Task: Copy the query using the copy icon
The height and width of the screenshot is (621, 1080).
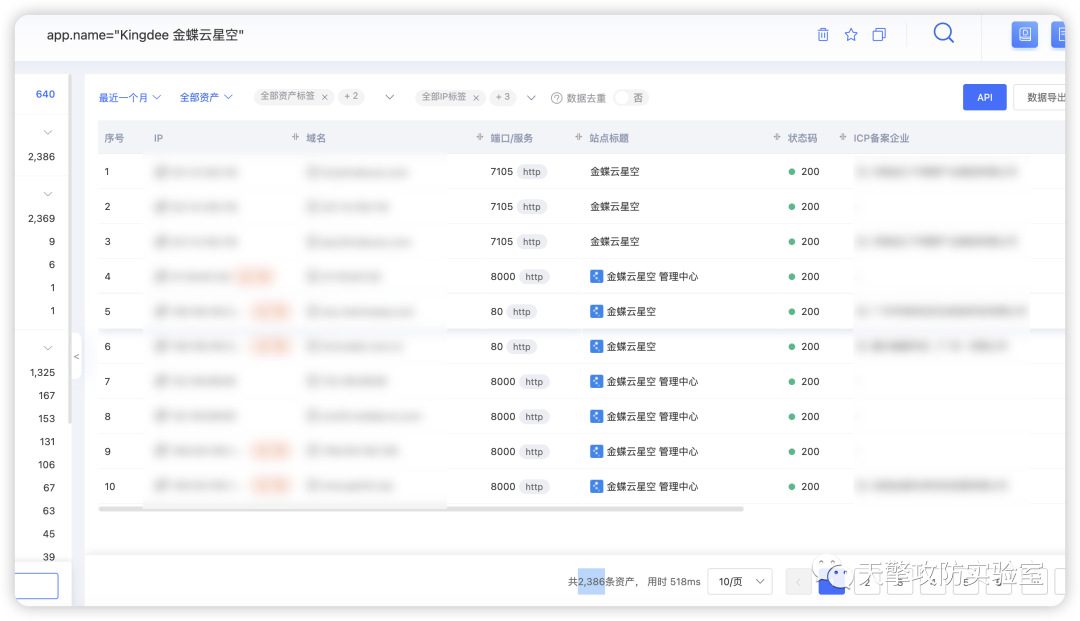Action: point(879,34)
